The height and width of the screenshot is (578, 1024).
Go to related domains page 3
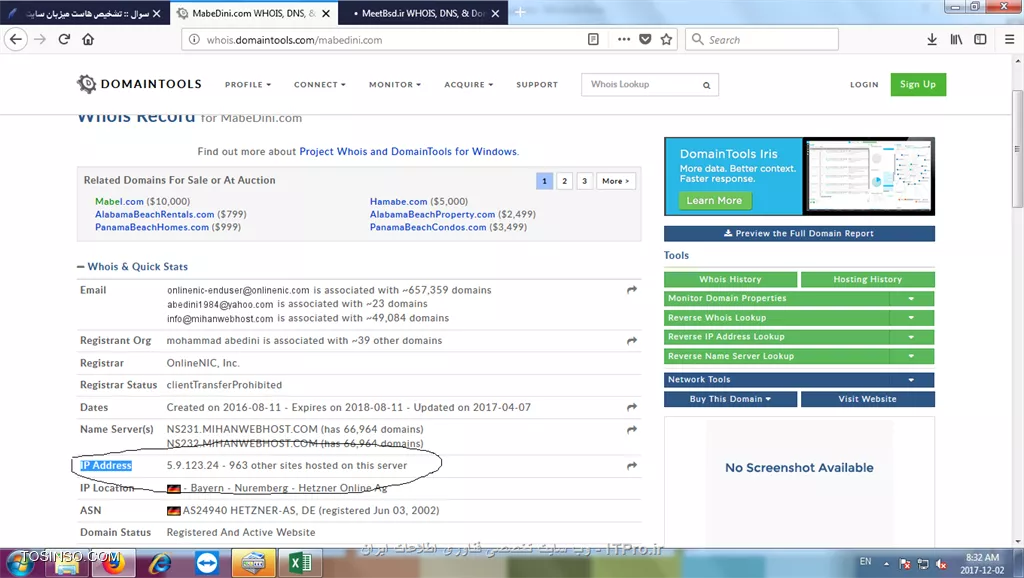[584, 181]
